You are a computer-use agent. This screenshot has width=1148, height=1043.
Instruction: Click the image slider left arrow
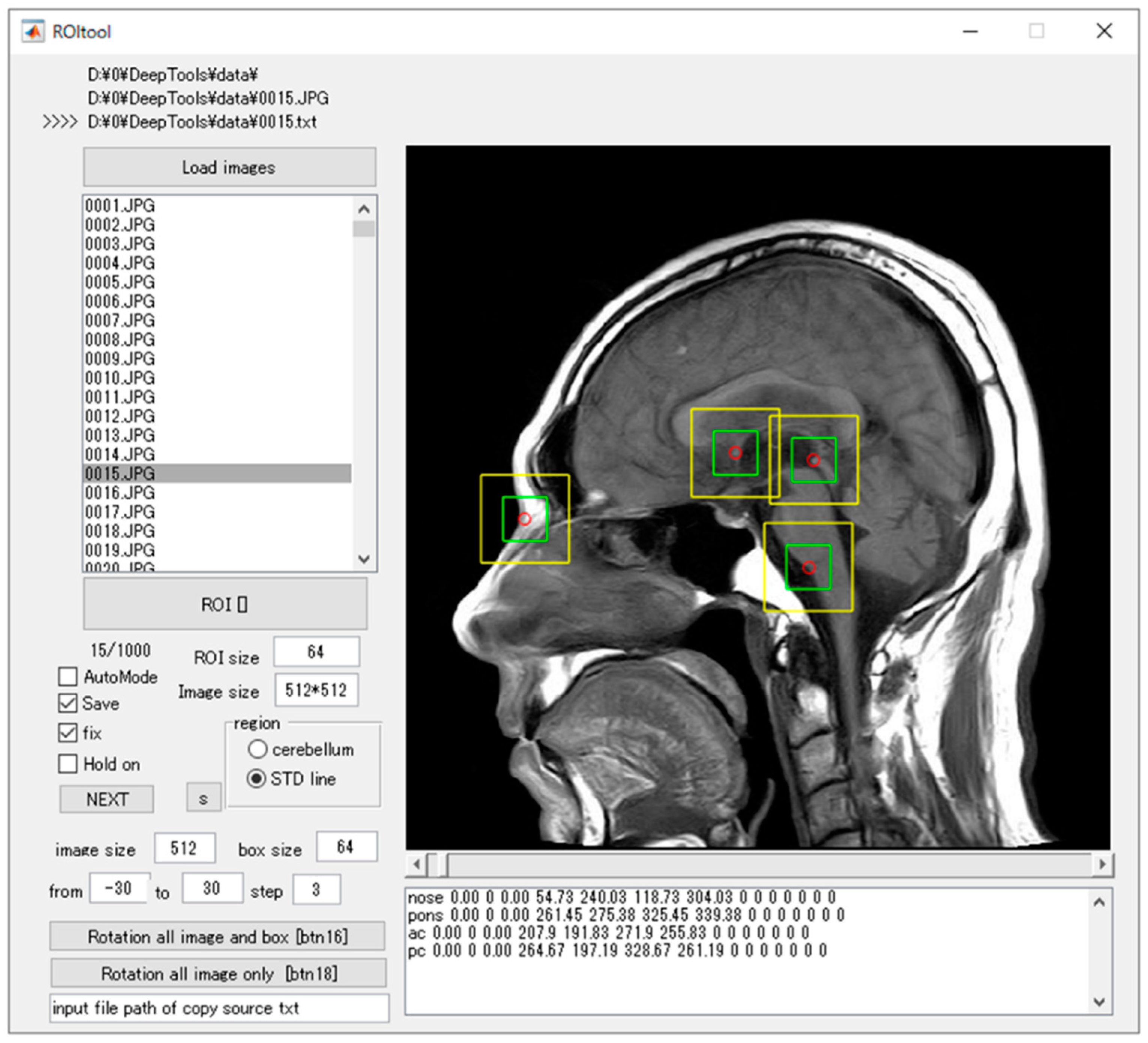point(417,864)
